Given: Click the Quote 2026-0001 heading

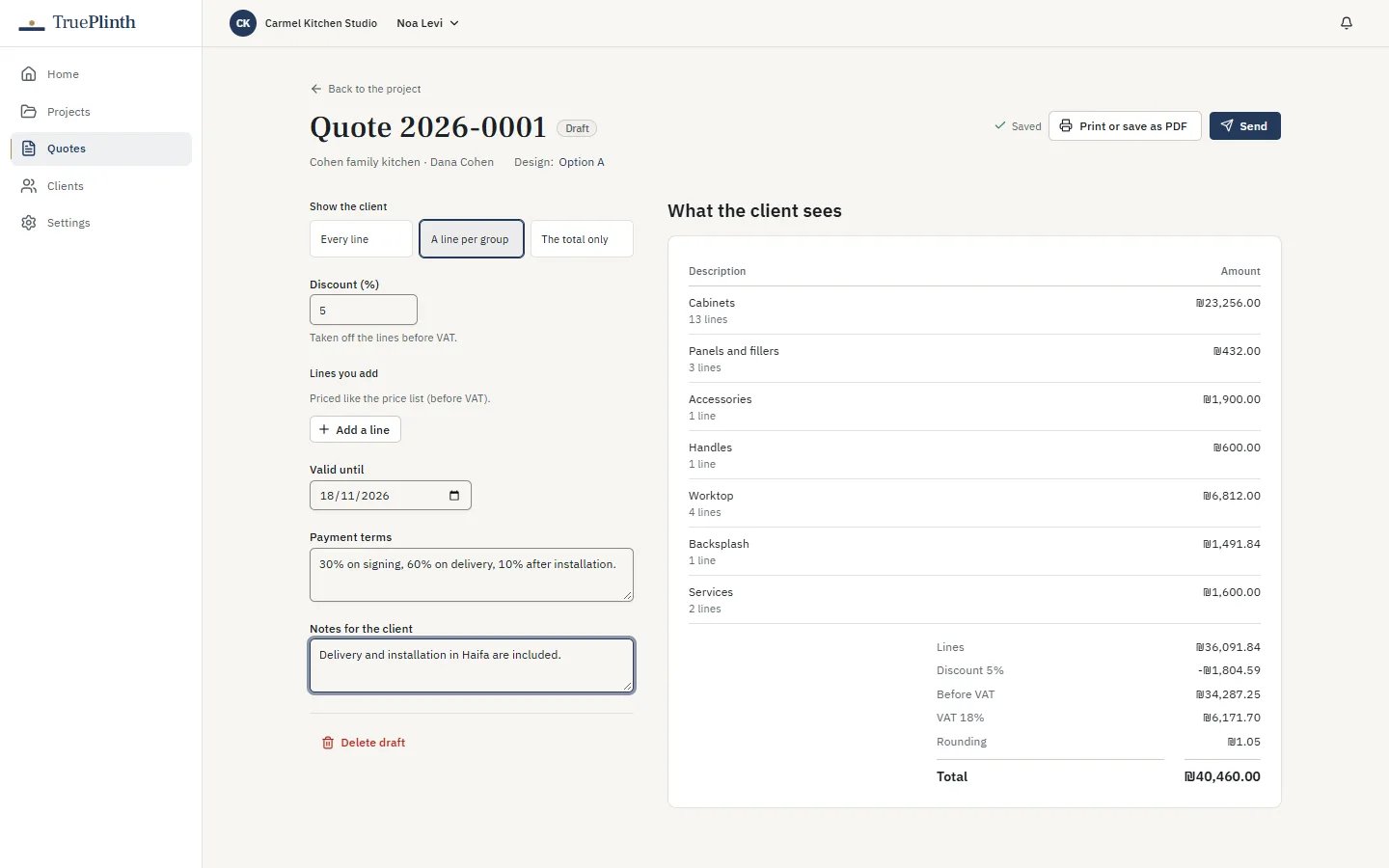Looking at the screenshot, I should [428, 127].
